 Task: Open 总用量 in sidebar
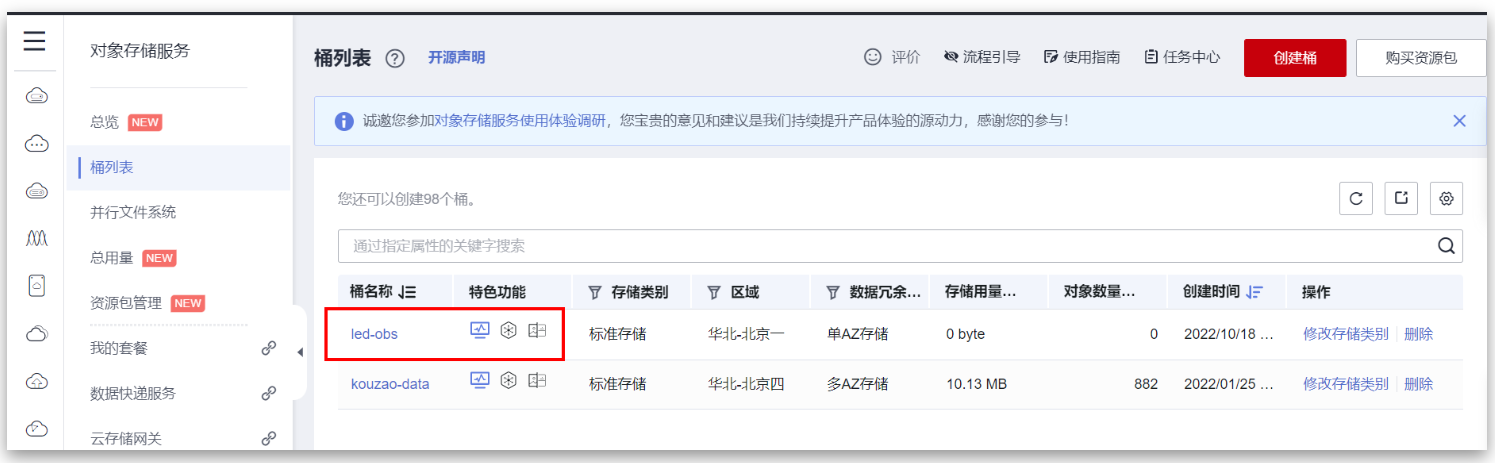tap(111, 258)
